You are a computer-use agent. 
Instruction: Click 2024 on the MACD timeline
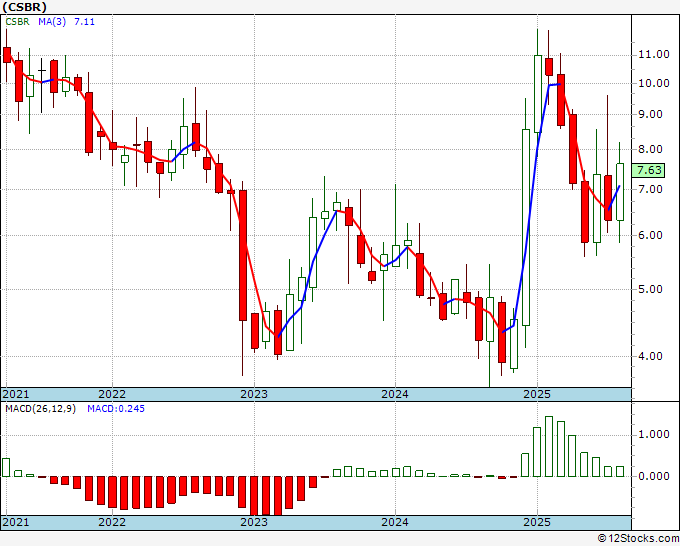(x=395, y=522)
